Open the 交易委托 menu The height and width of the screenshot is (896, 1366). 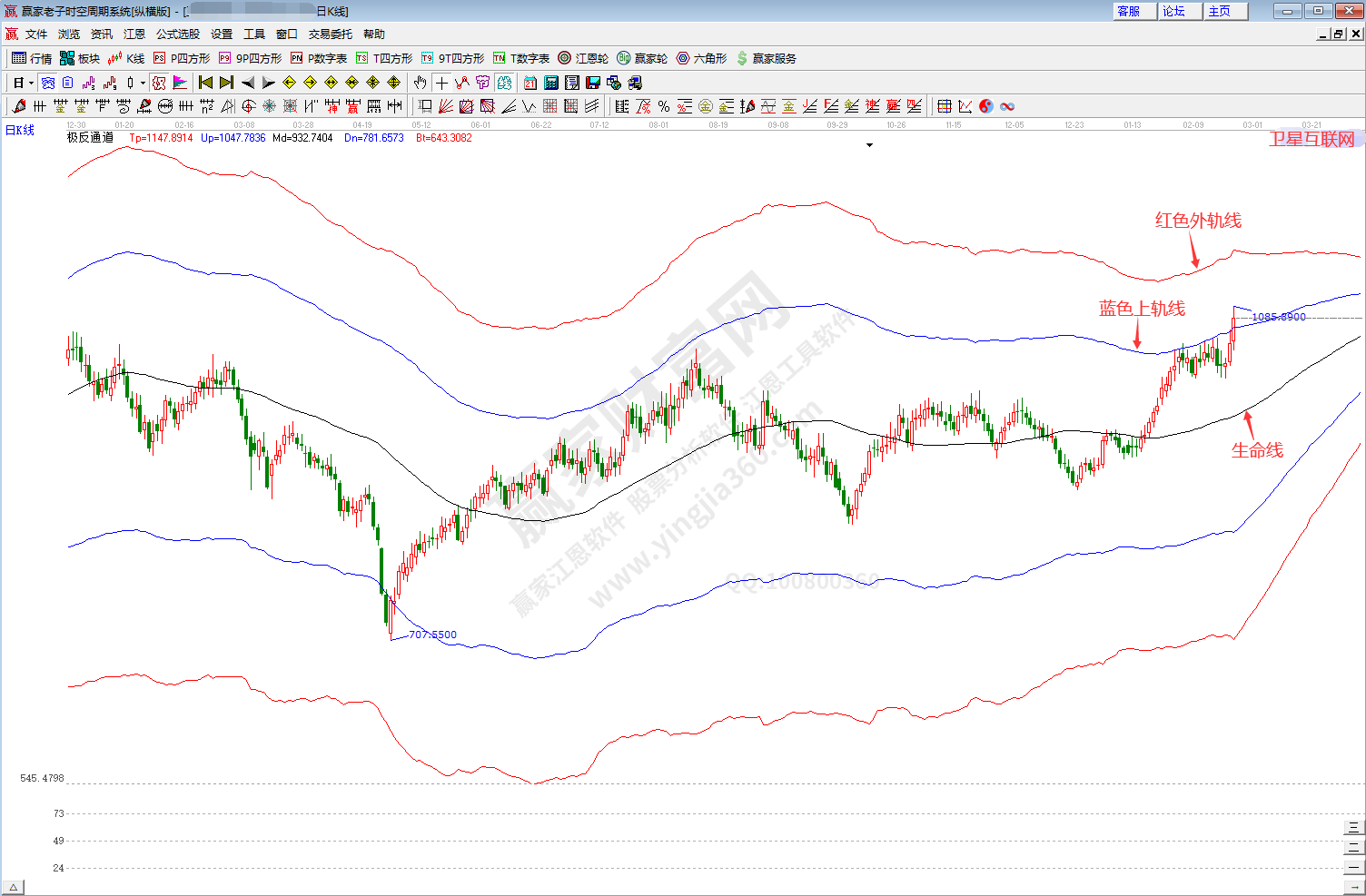330,34
